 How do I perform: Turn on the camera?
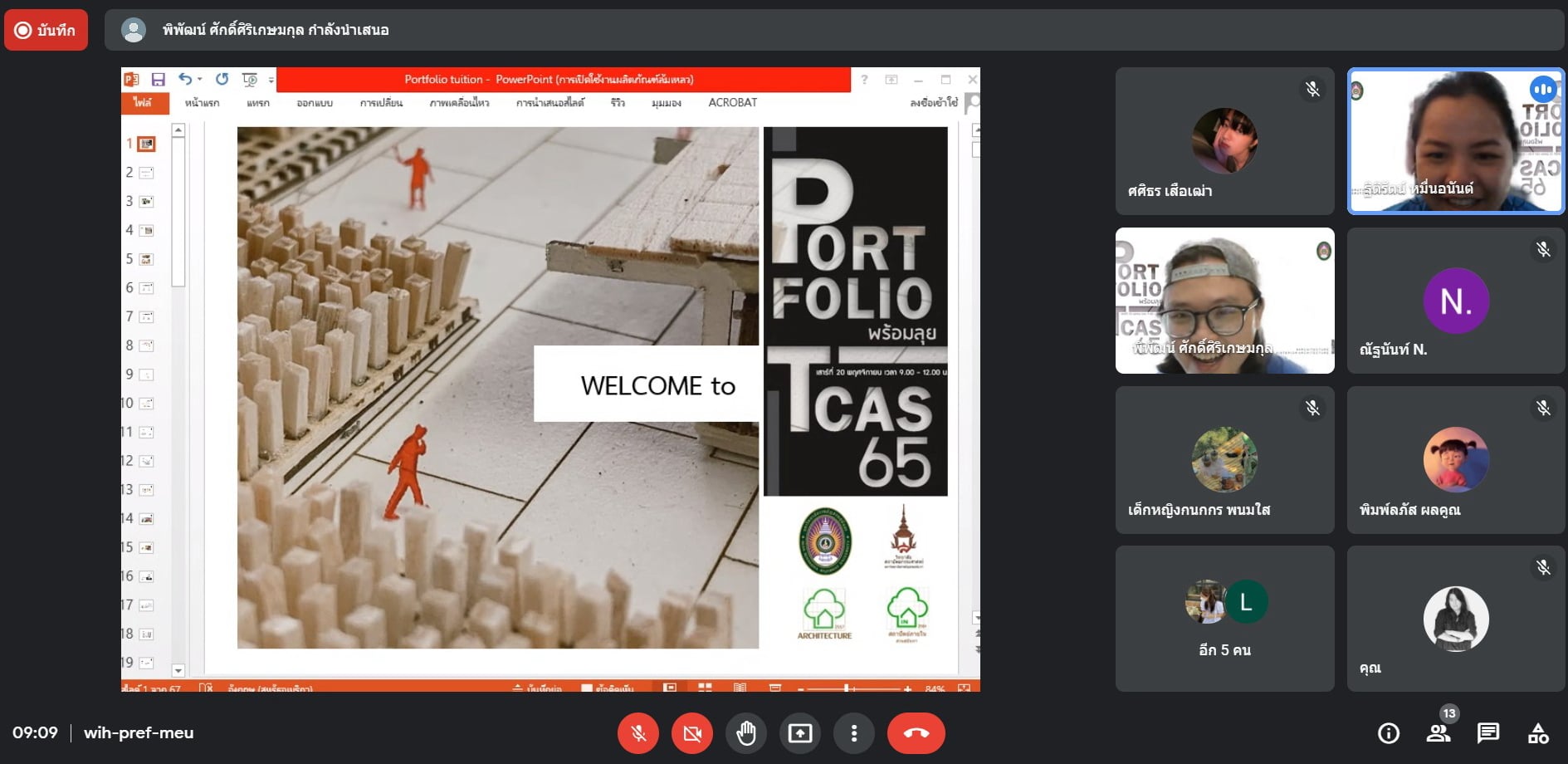pyautogui.click(x=691, y=733)
